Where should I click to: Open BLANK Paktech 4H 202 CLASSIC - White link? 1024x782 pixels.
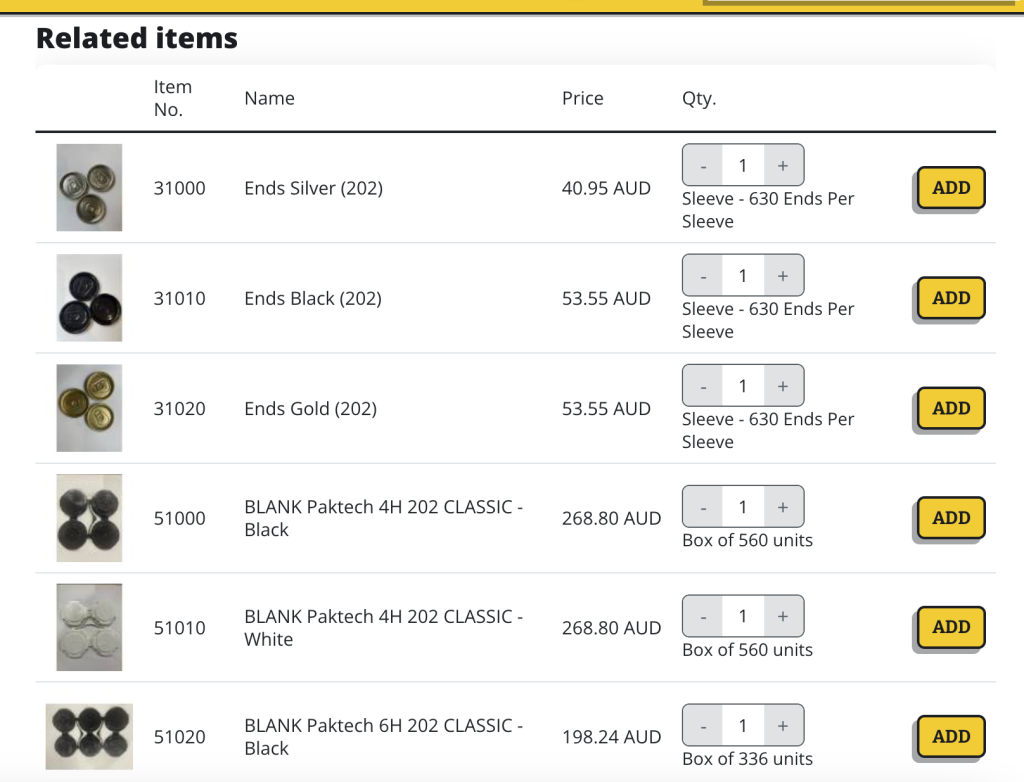pos(383,628)
